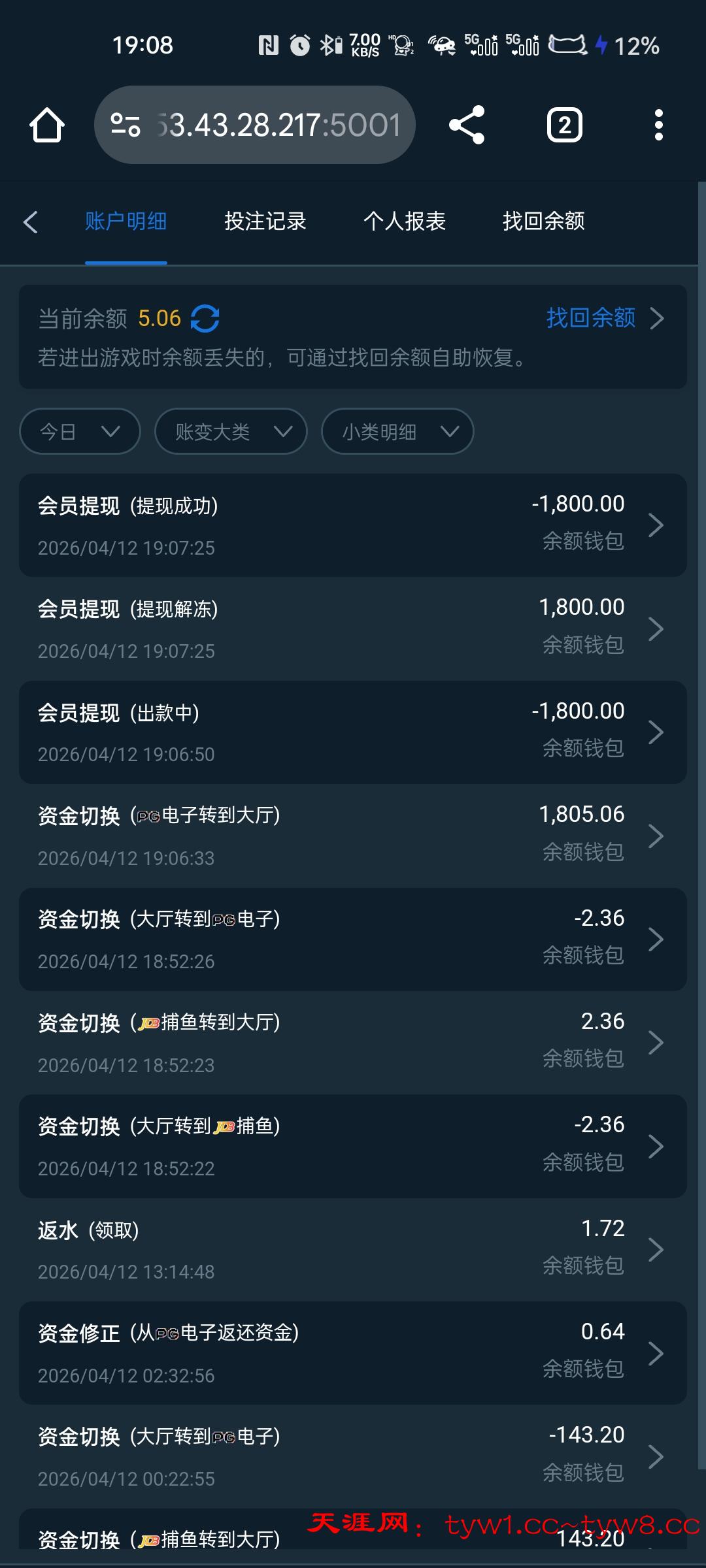
Task: Tap the site settings icon in address bar
Action: coord(125,125)
